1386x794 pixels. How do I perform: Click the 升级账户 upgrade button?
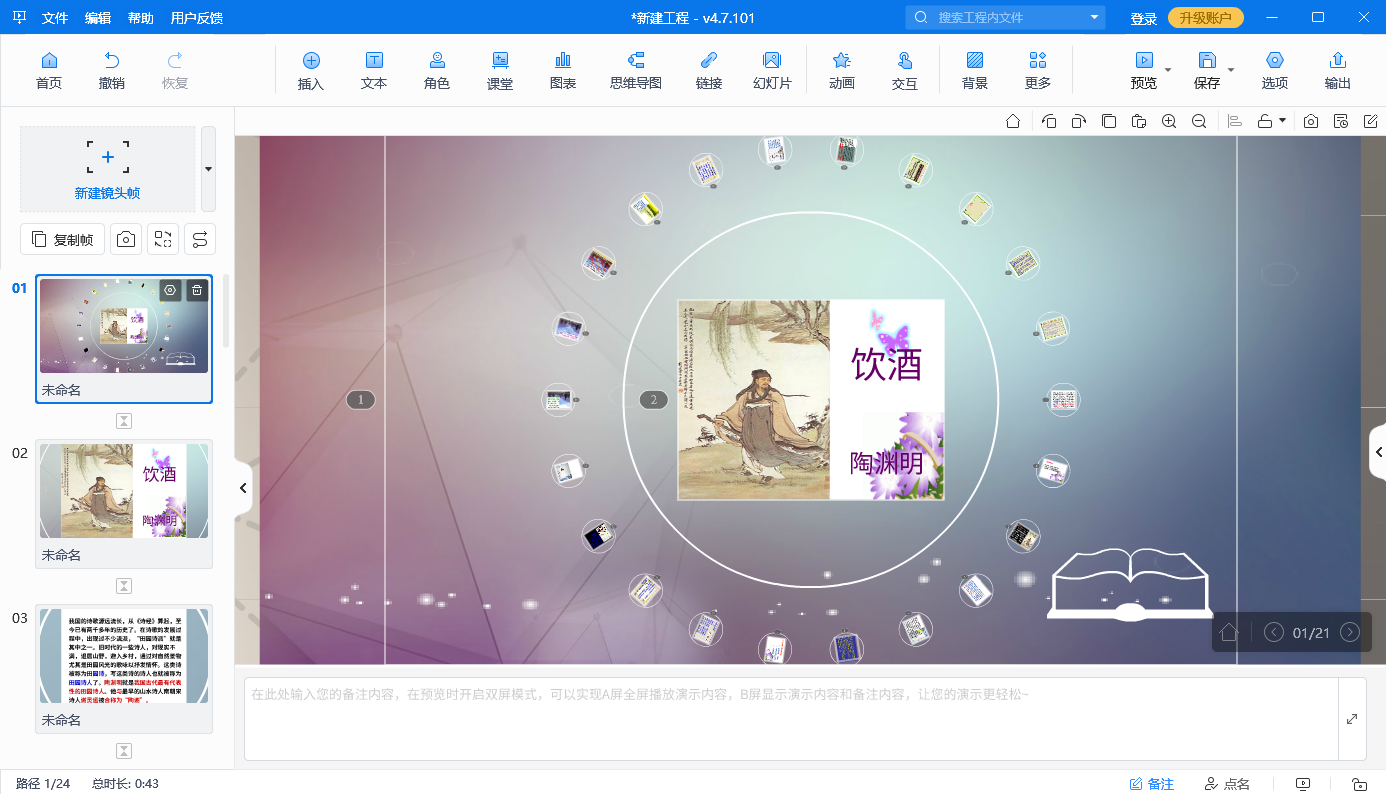[1206, 17]
